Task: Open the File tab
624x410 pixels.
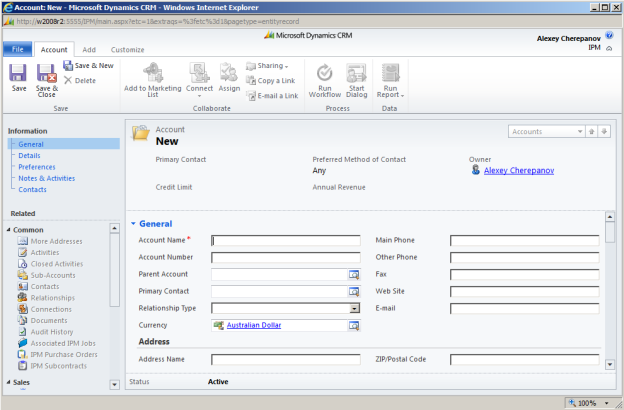Action: tap(17, 49)
